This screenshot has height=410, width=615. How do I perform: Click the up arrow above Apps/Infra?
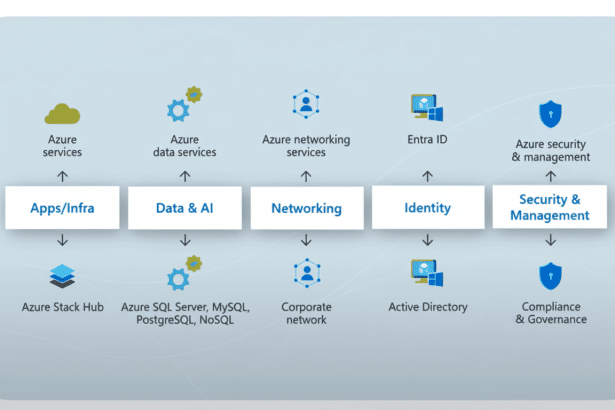[63, 176]
